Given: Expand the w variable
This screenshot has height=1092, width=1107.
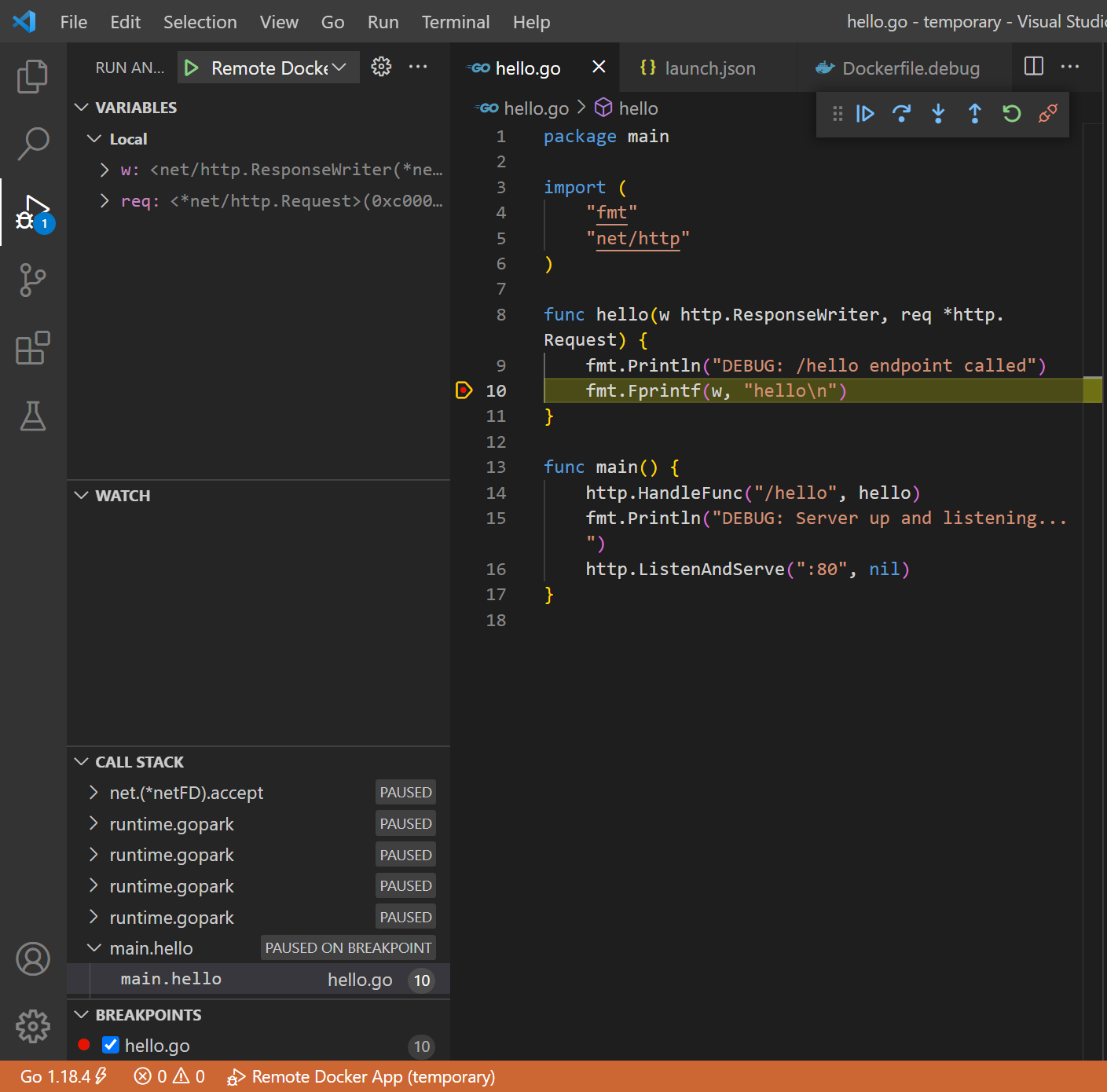Looking at the screenshot, I should tap(104, 170).
